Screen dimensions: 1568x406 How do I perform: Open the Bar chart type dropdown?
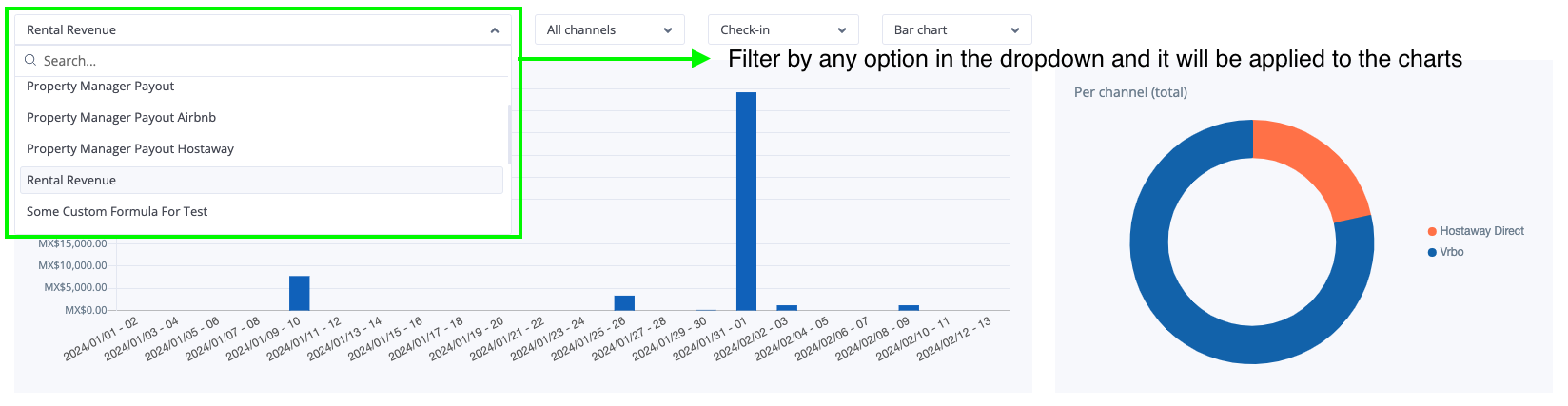click(x=955, y=30)
